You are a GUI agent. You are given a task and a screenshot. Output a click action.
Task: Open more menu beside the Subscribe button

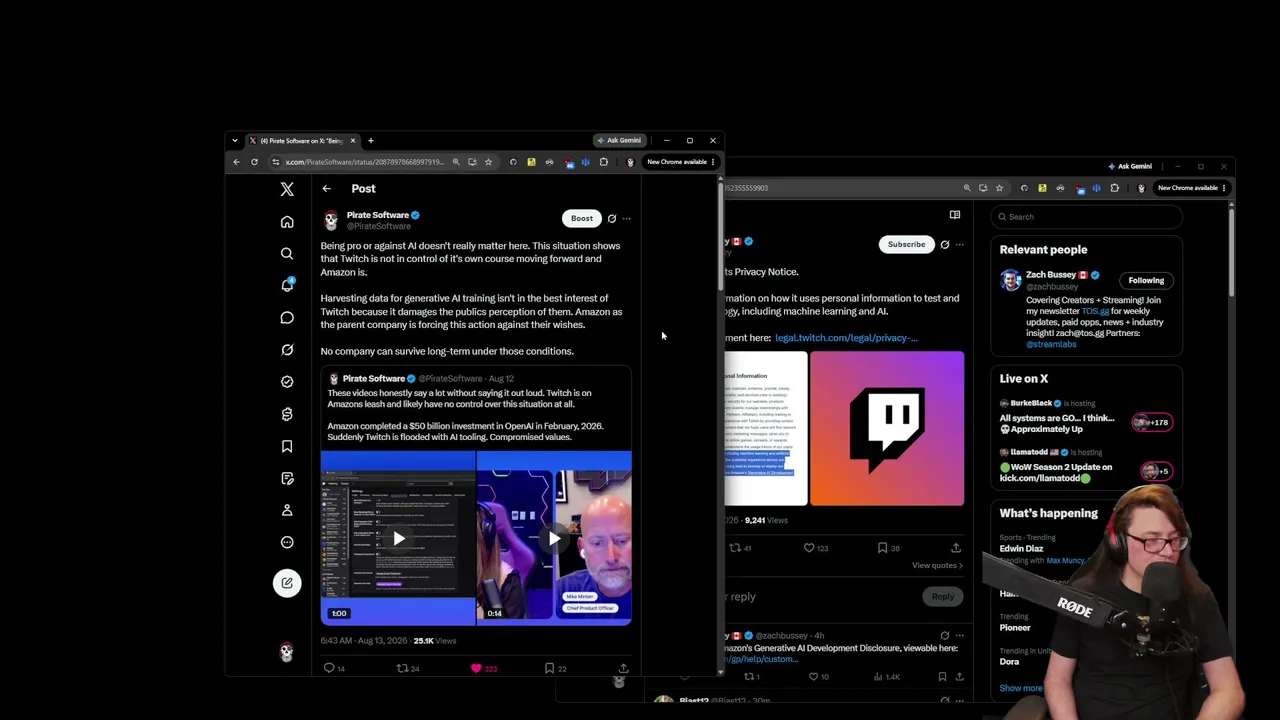pyautogui.click(x=959, y=244)
